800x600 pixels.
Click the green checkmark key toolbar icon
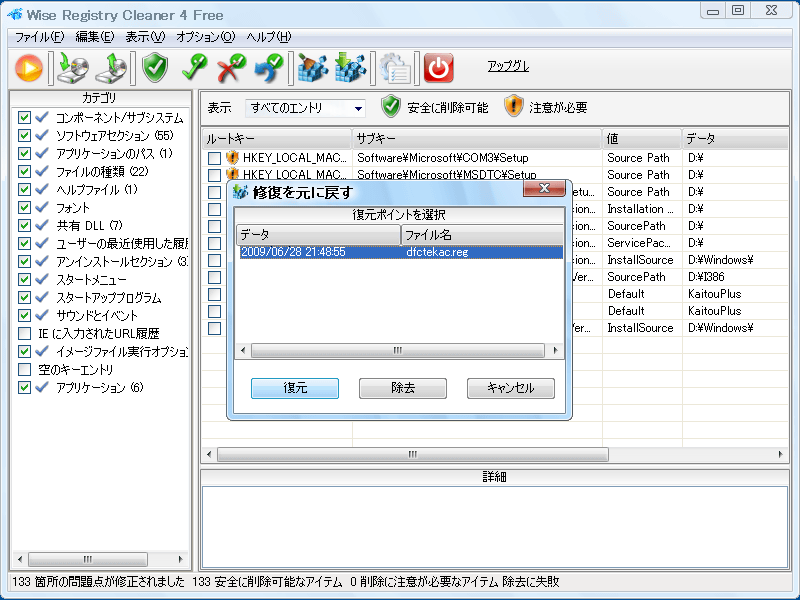point(194,68)
